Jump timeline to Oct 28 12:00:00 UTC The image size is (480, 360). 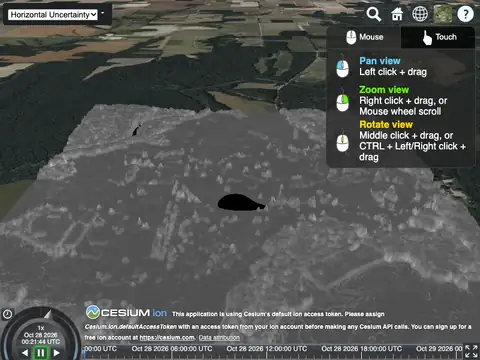pos(267,349)
